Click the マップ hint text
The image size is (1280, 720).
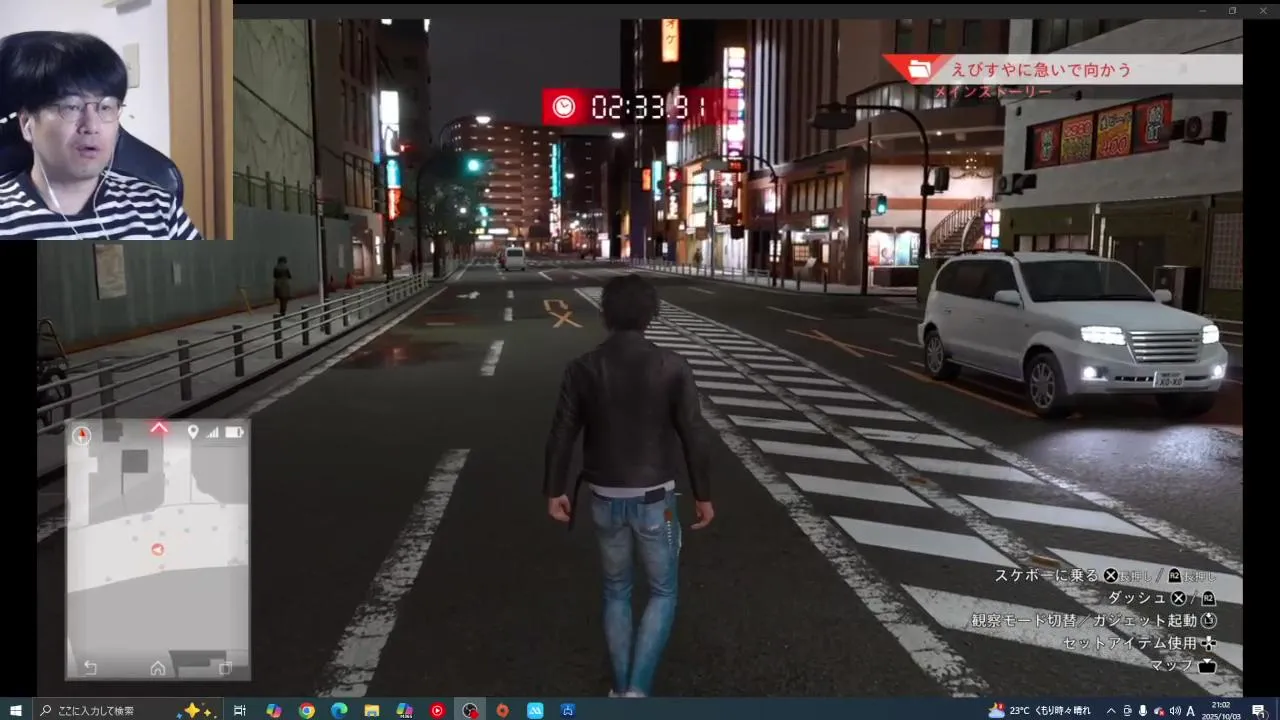pyautogui.click(x=1171, y=665)
